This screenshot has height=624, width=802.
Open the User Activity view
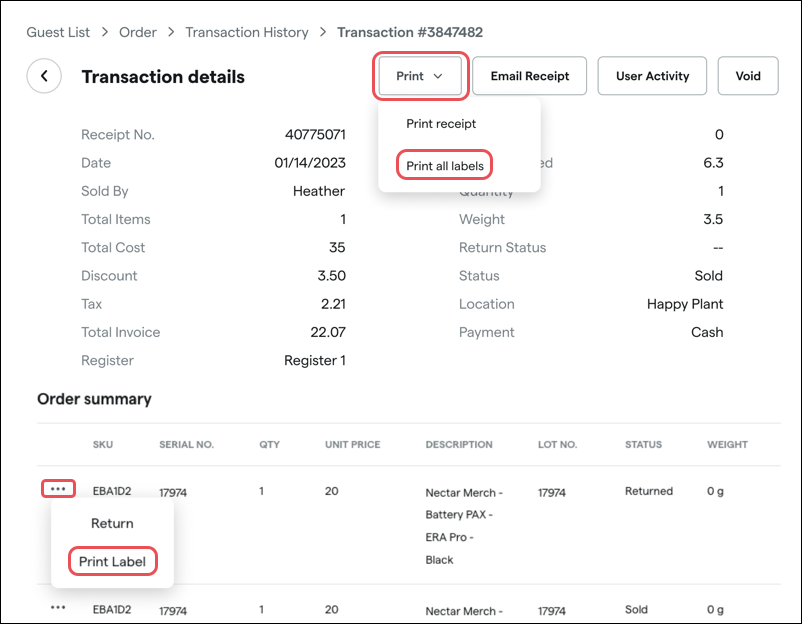click(651, 76)
